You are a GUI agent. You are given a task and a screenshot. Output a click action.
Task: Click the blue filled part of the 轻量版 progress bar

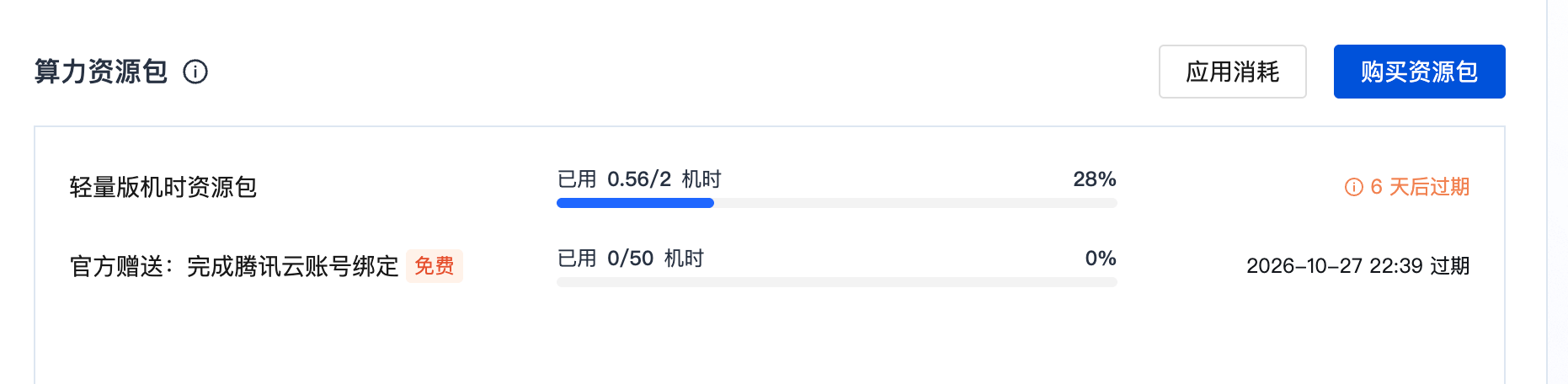635,203
